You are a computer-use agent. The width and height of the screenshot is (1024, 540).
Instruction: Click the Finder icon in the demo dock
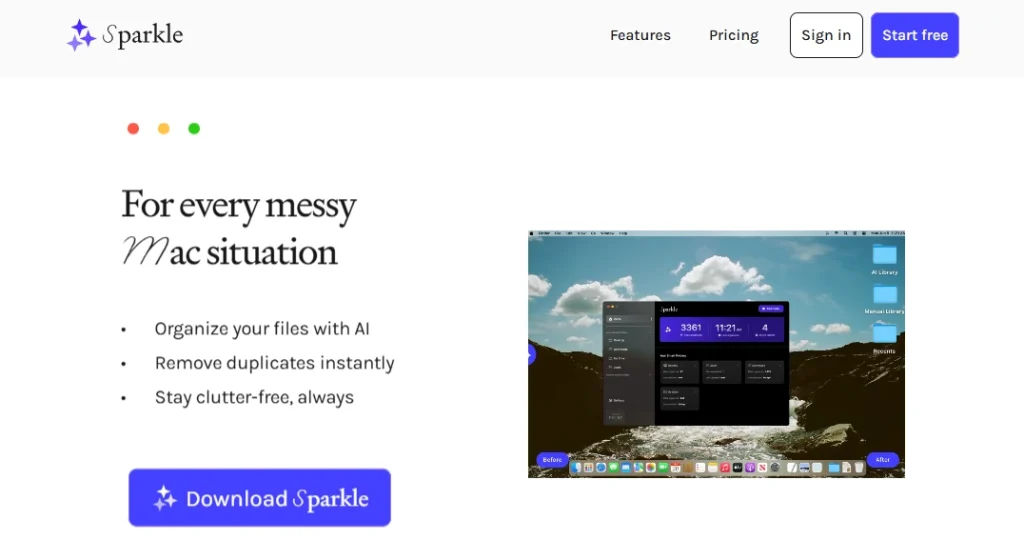tap(576, 468)
